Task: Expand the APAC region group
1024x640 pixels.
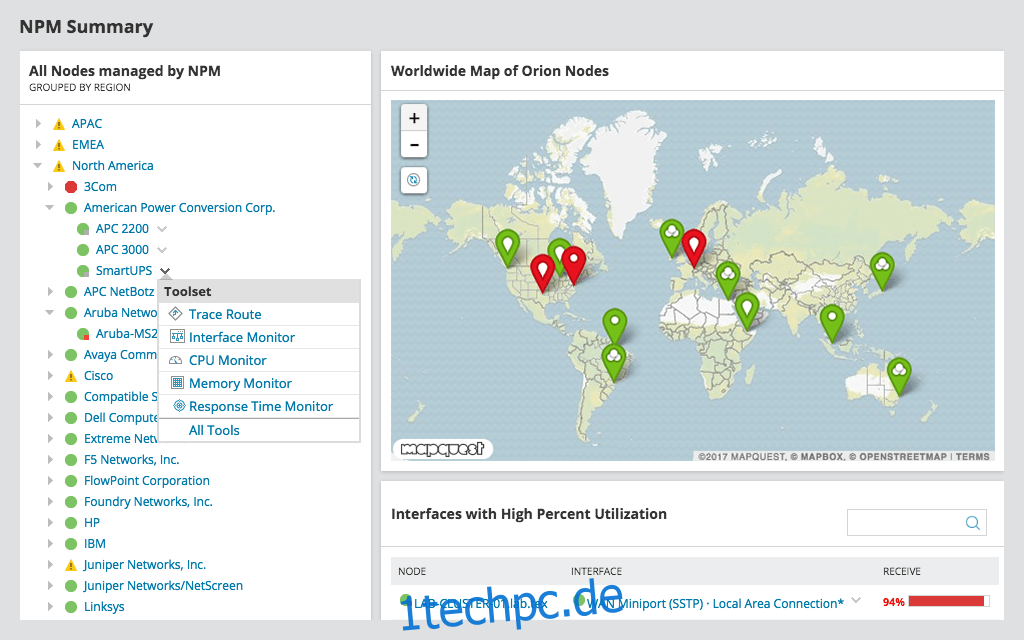Action: point(39,123)
